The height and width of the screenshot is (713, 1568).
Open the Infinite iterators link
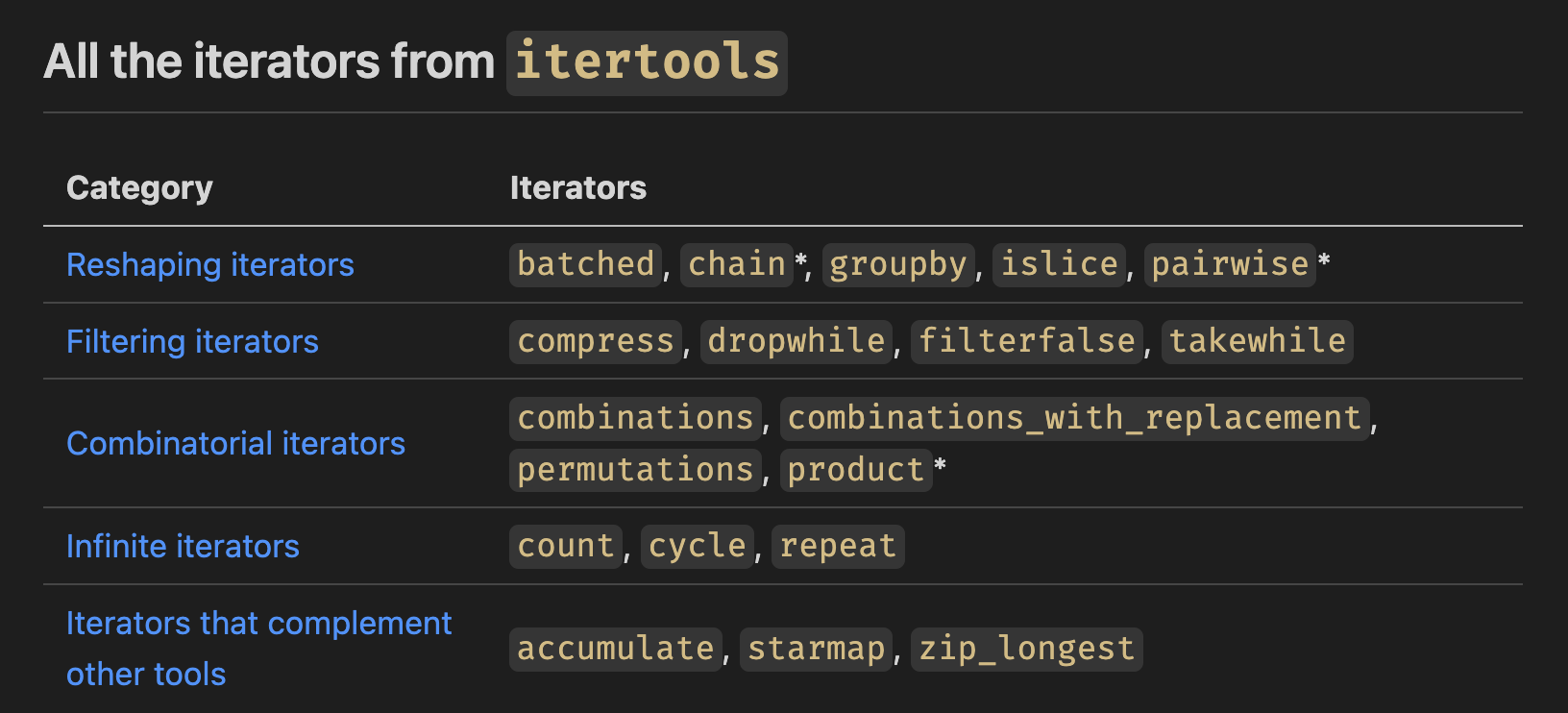point(183,546)
